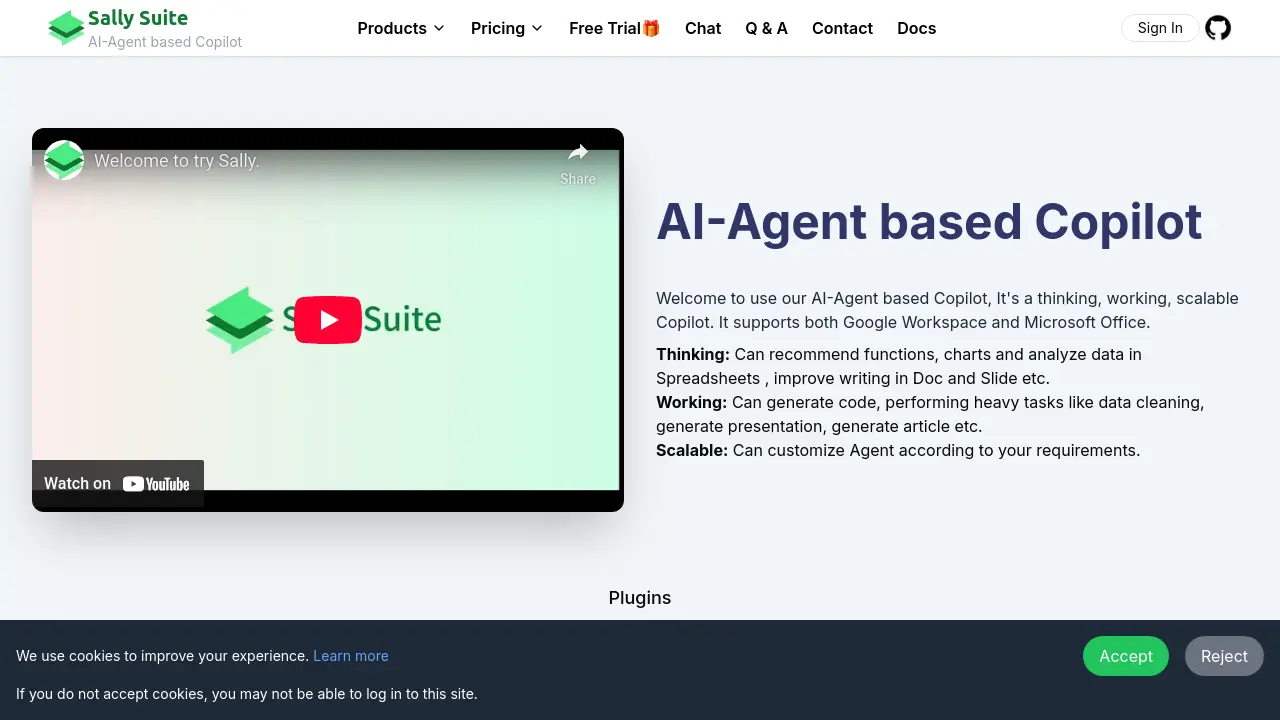The height and width of the screenshot is (720, 1280).
Task: Click the Plugins section heading
Action: [640, 597]
